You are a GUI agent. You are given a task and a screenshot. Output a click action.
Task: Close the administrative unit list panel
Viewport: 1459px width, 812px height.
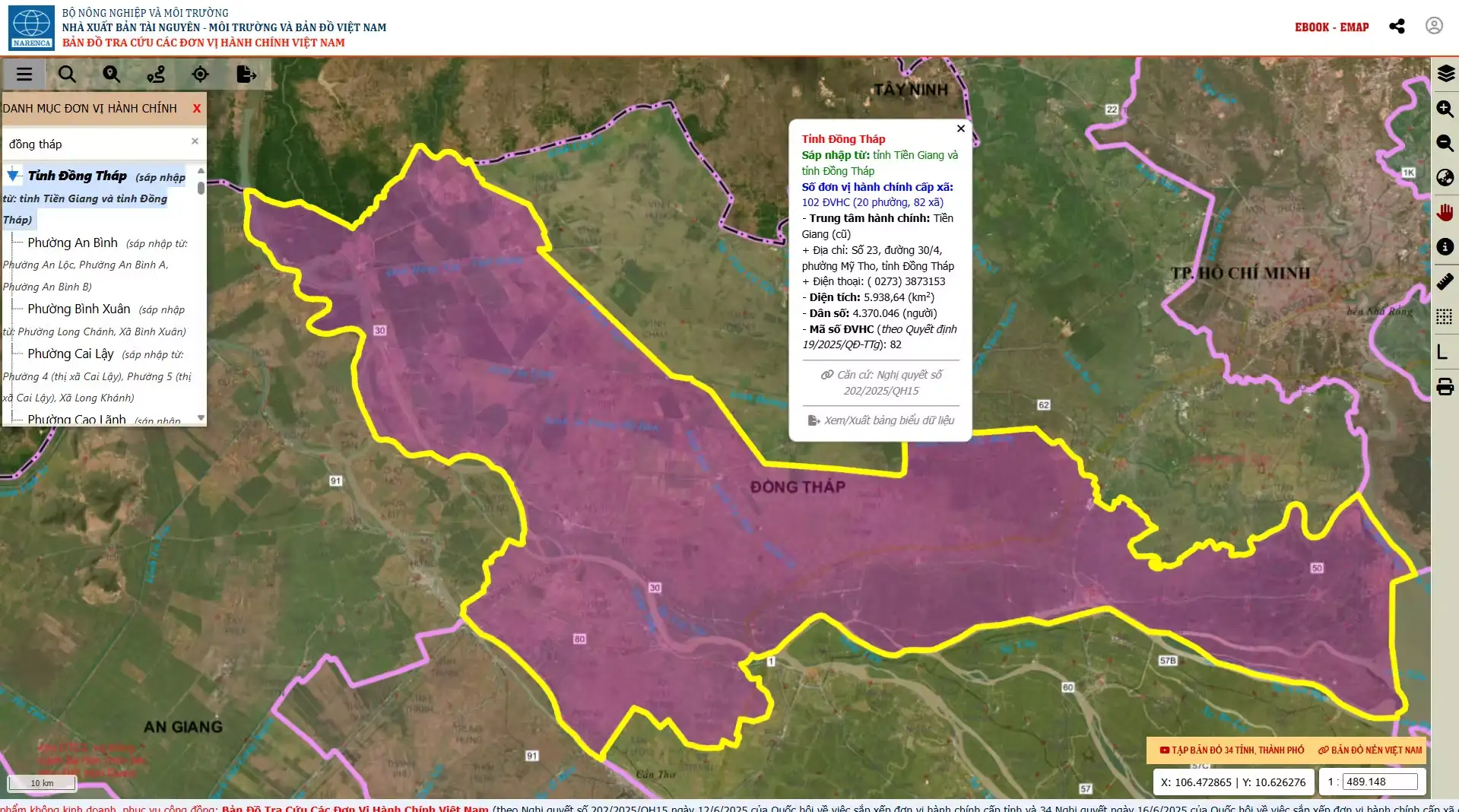click(197, 109)
